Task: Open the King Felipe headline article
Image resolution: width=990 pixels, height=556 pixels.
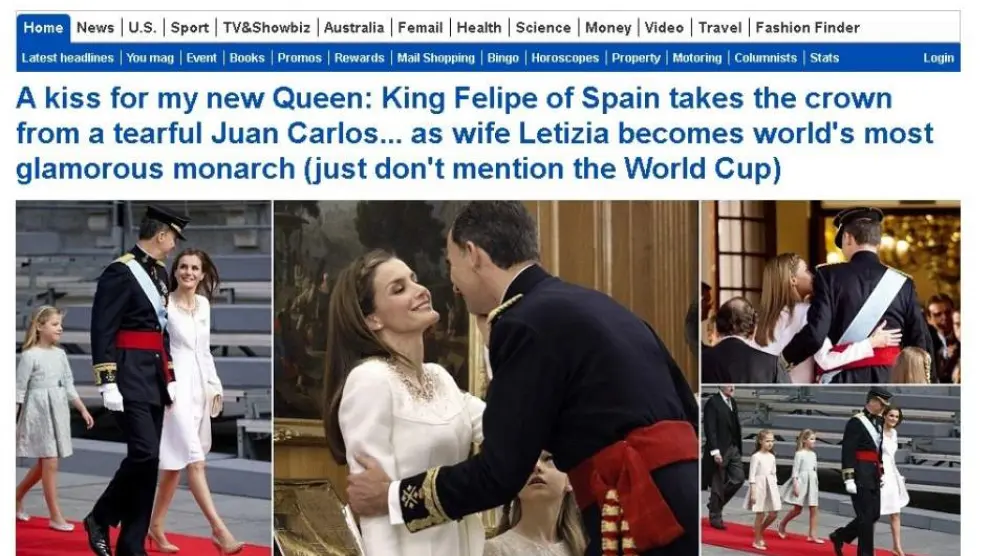Action: pyautogui.click(x=474, y=133)
